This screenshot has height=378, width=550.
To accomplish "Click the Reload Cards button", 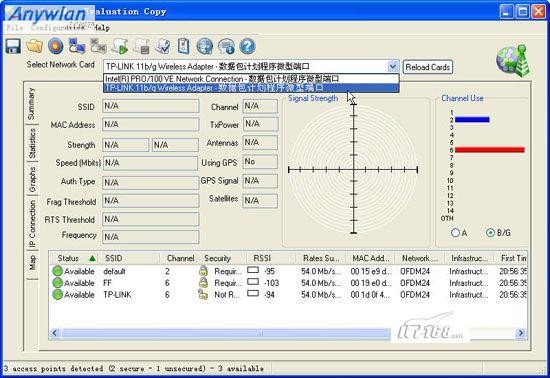I will (428, 67).
